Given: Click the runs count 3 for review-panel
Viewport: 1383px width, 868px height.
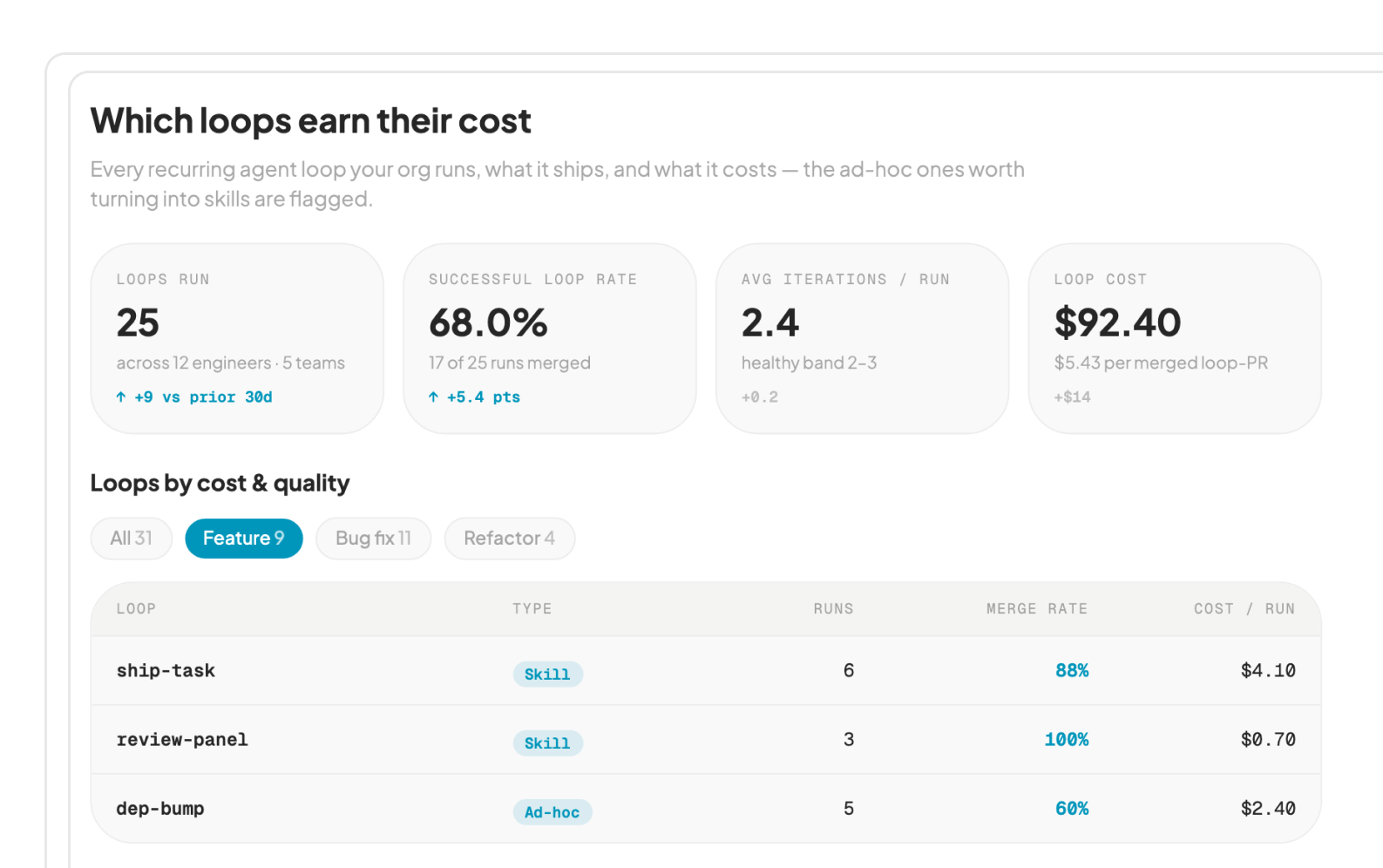Looking at the screenshot, I should pyautogui.click(x=849, y=740).
